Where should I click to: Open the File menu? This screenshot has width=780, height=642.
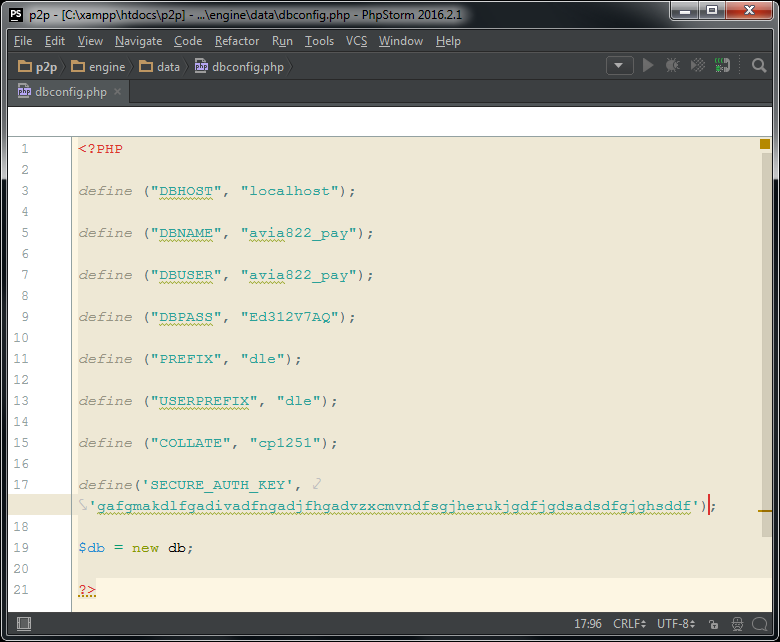(23, 41)
